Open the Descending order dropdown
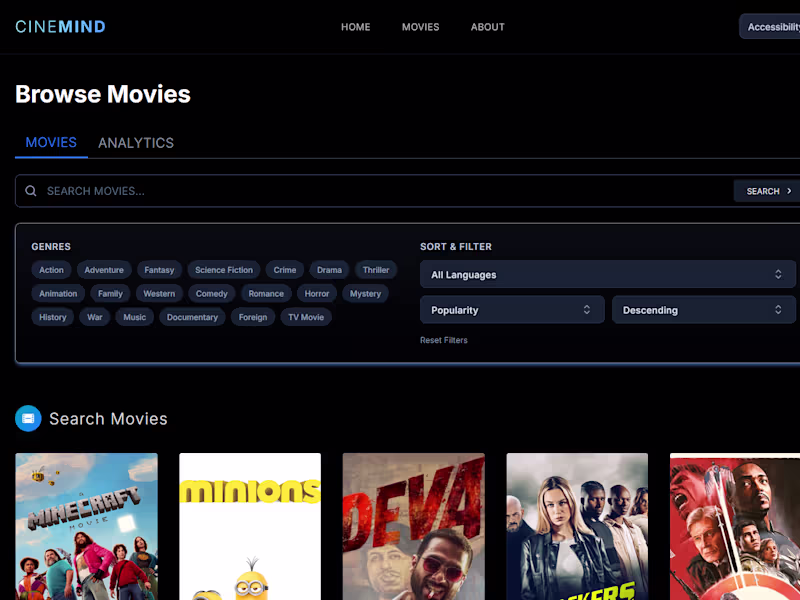Screen dimensions: 800x600 [x=704, y=310]
